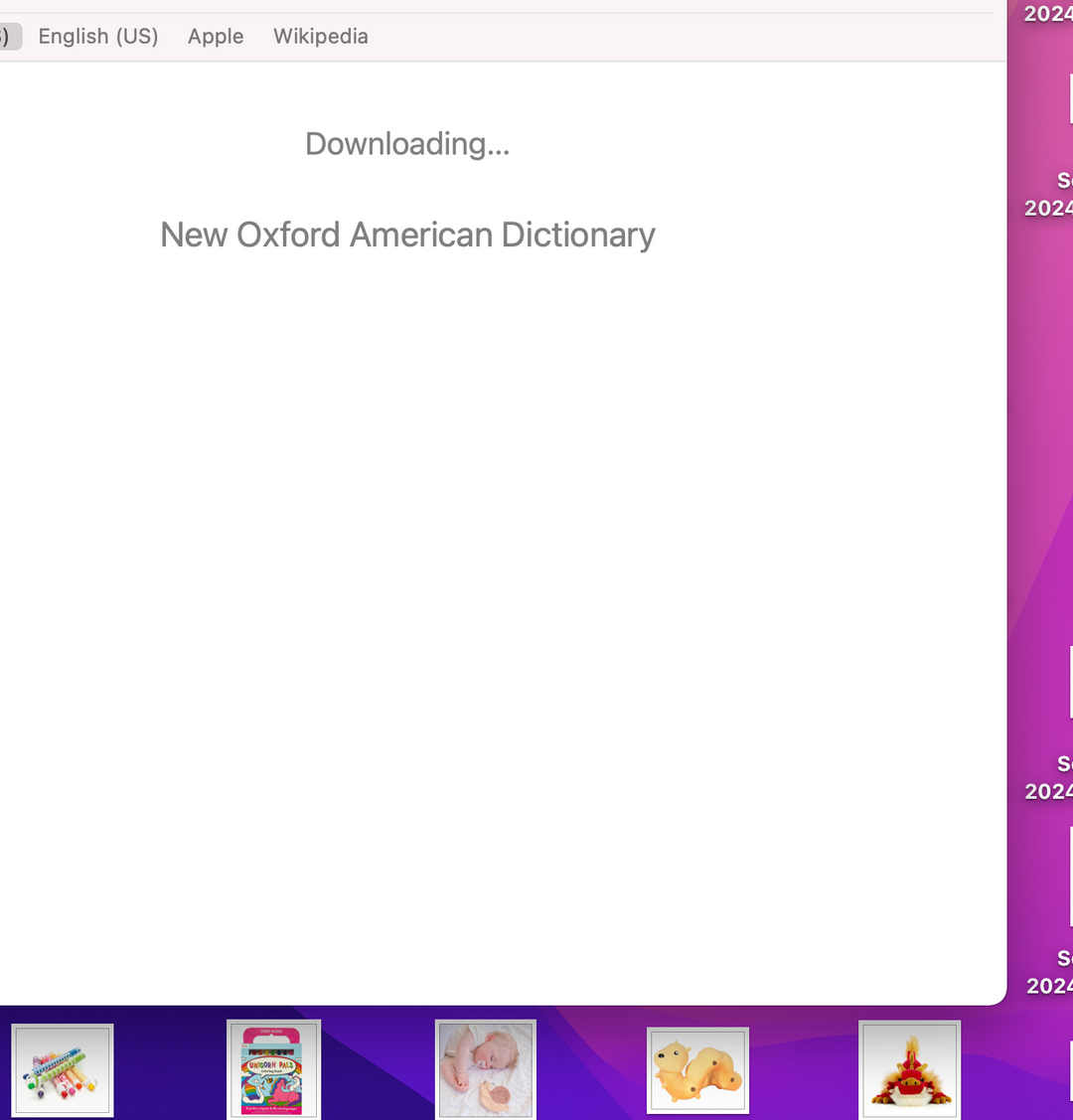Click empty purple wallpaper between markers and coloring book
The height and width of the screenshot is (1120, 1073).
coord(169,1069)
